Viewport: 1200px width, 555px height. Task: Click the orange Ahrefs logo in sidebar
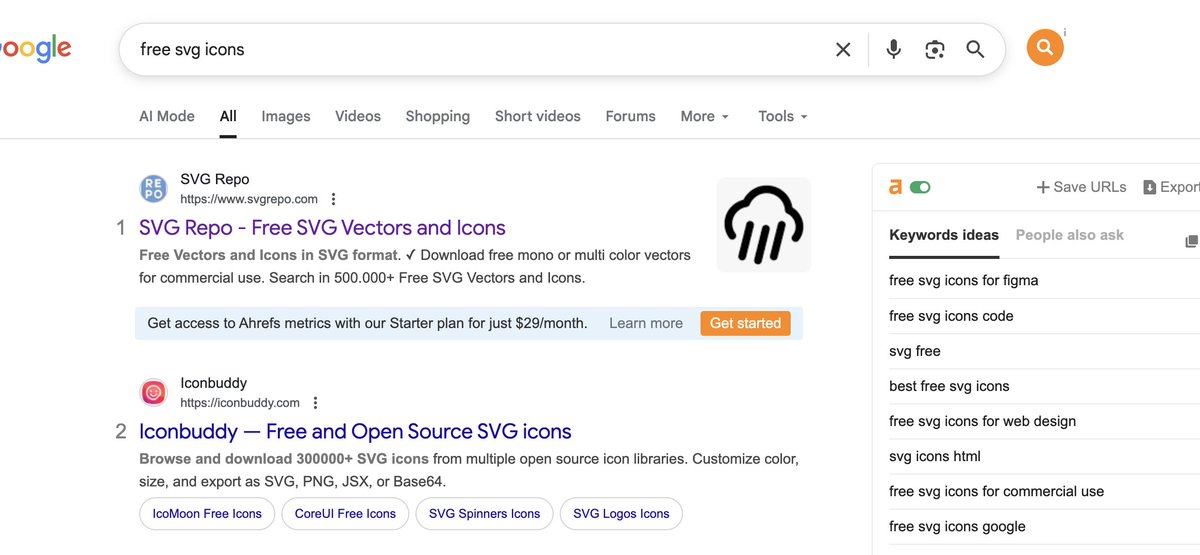[896, 187]
